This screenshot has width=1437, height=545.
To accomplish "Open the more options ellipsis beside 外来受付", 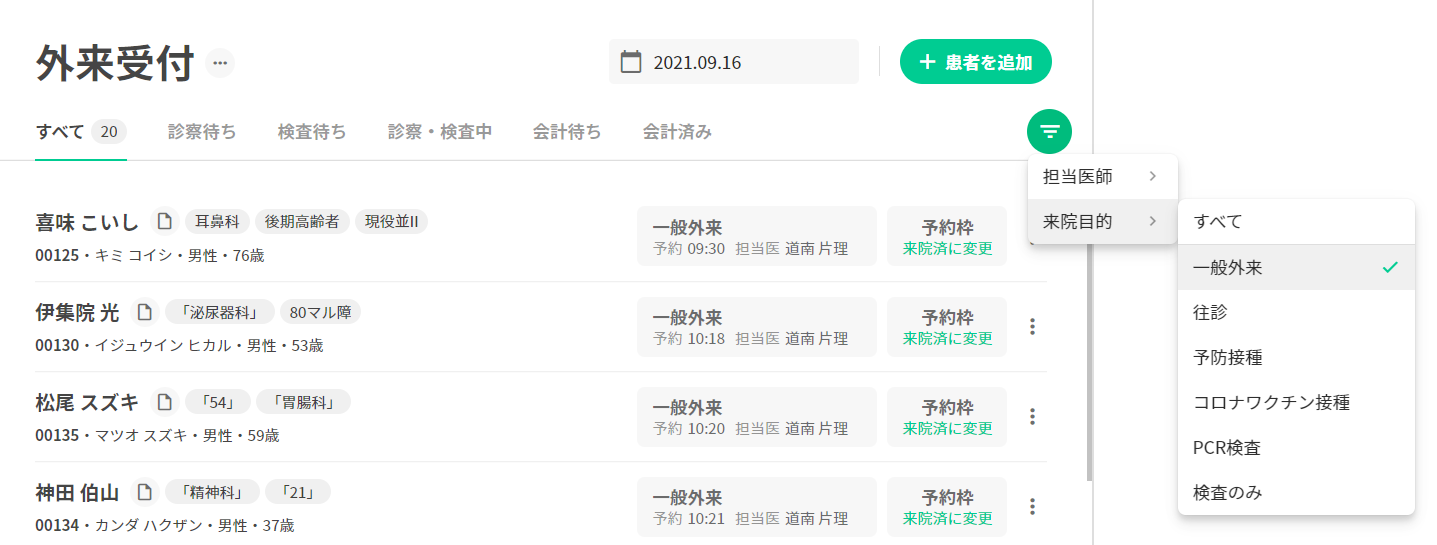I will tap(220, 63).
